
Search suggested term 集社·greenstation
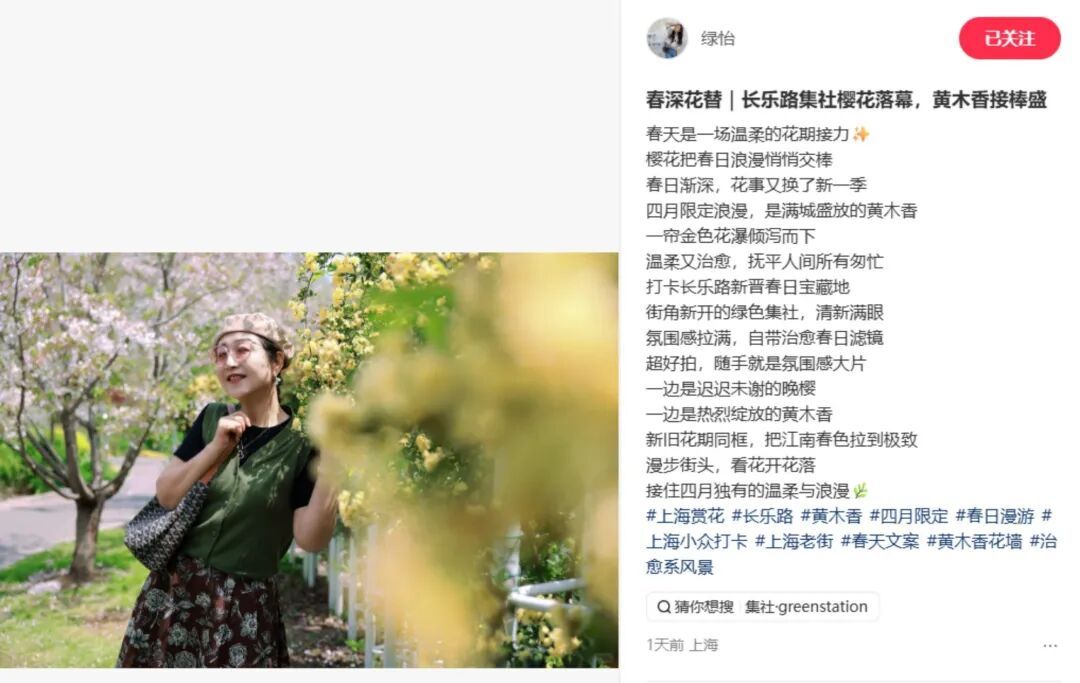tap(807, 607)
